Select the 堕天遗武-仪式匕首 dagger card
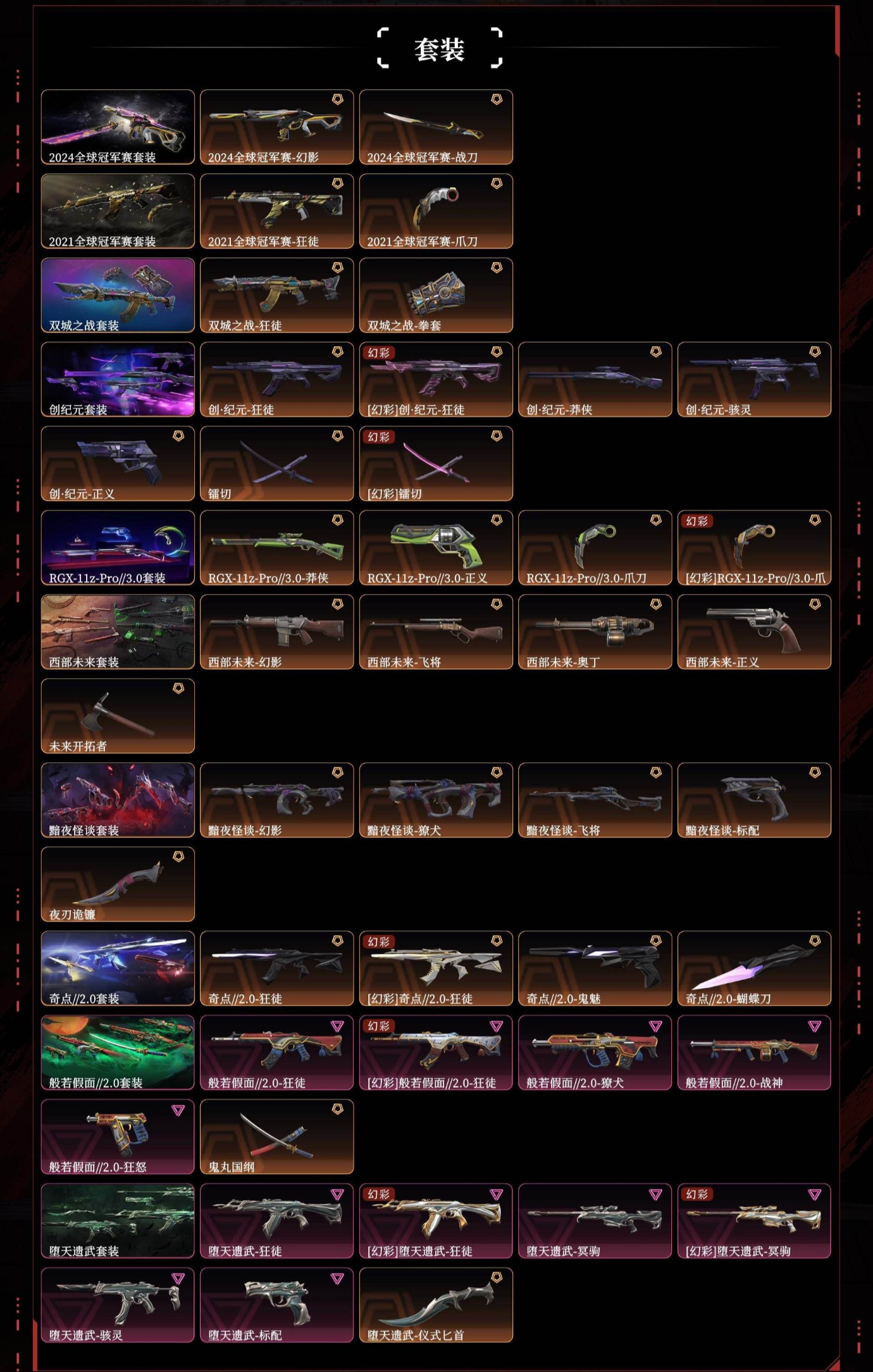Image resolution: width=873 pixels, height=1372 pixels. 436,1305
